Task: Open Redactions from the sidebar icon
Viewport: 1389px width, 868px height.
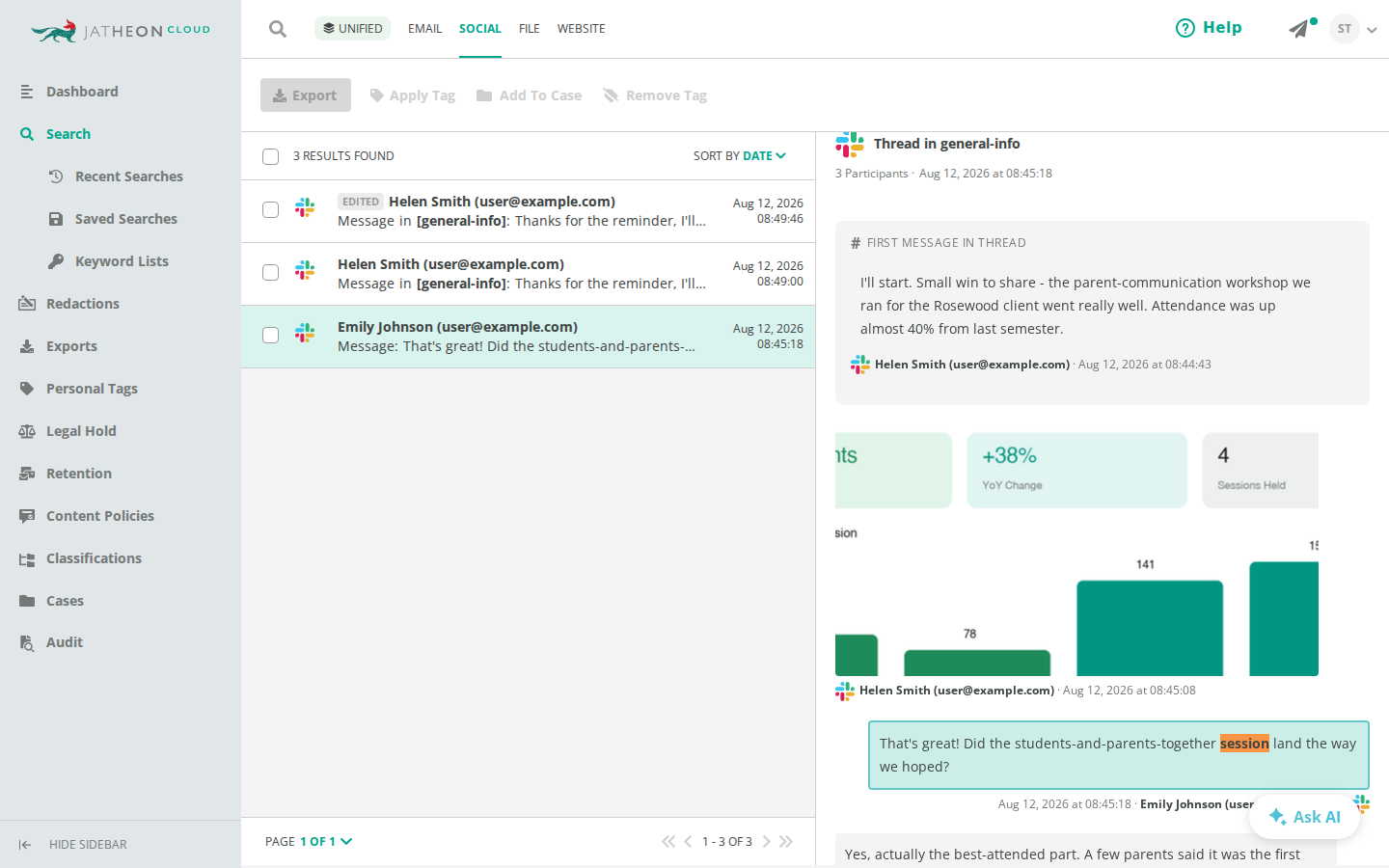Action: tap(27, 304)
